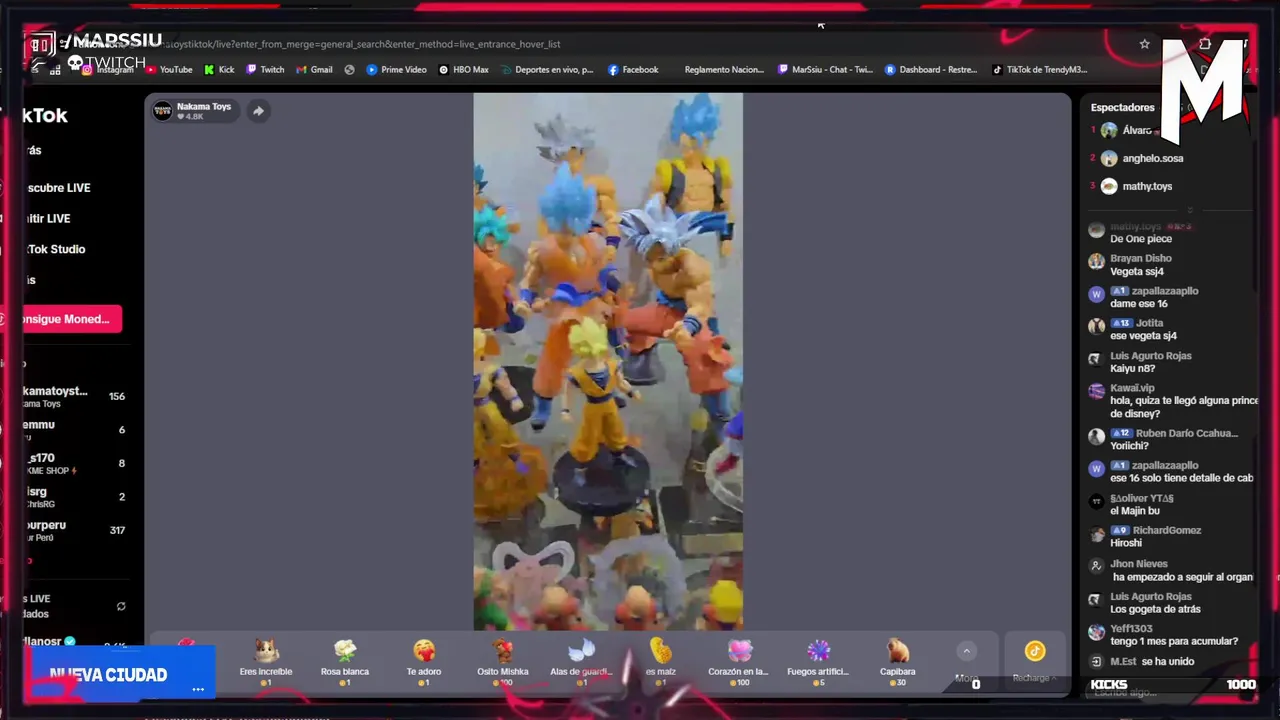The height and width of the screenshot is (720, 1280).
Task: Click Yeff1303's username in chat
Action: pos(1131,629)
